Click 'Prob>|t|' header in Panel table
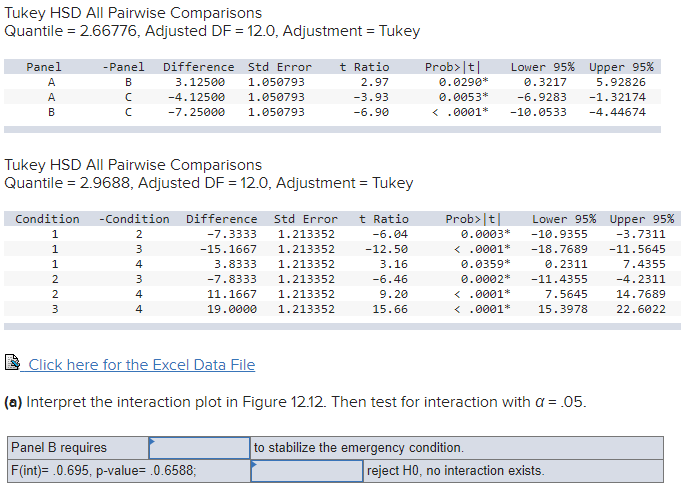The image size is (694, 496). point(452,67)
